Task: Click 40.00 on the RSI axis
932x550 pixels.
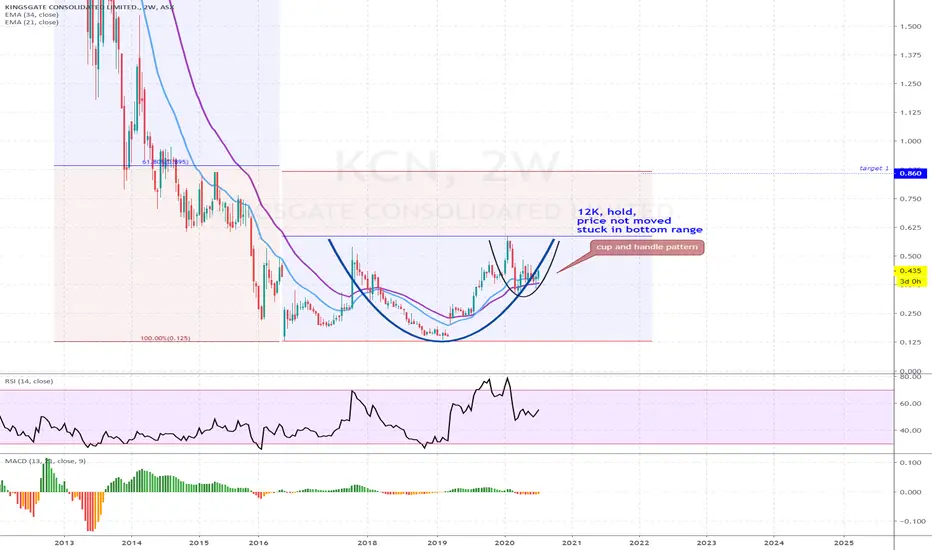Action: coord(911,430)
